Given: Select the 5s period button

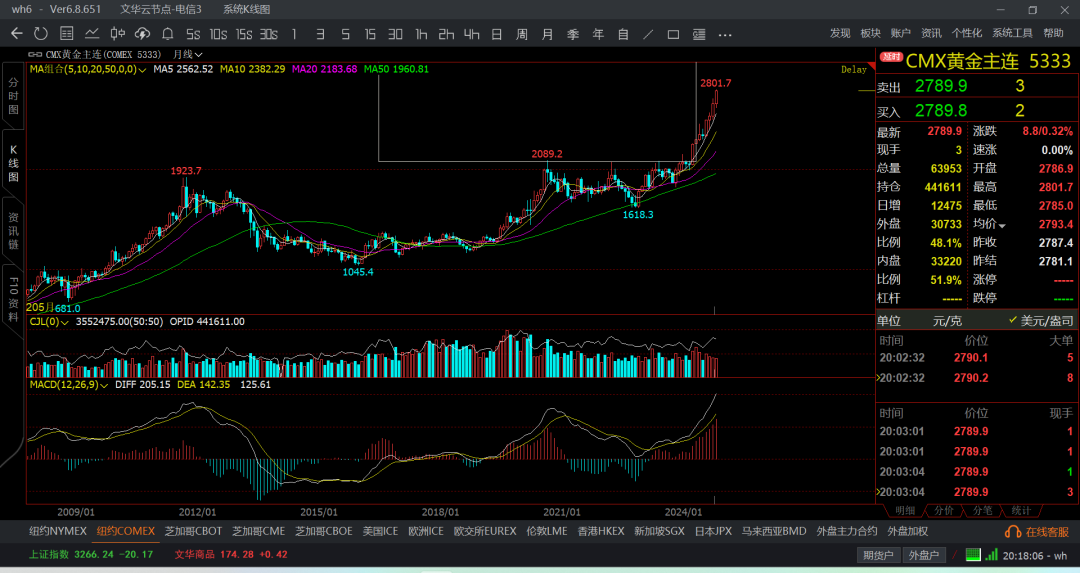Looking at the screenshot, I should 193,34.
